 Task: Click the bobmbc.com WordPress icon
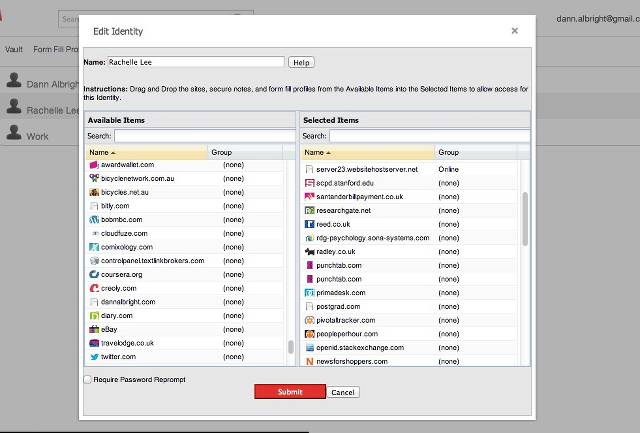pos(94,220)
